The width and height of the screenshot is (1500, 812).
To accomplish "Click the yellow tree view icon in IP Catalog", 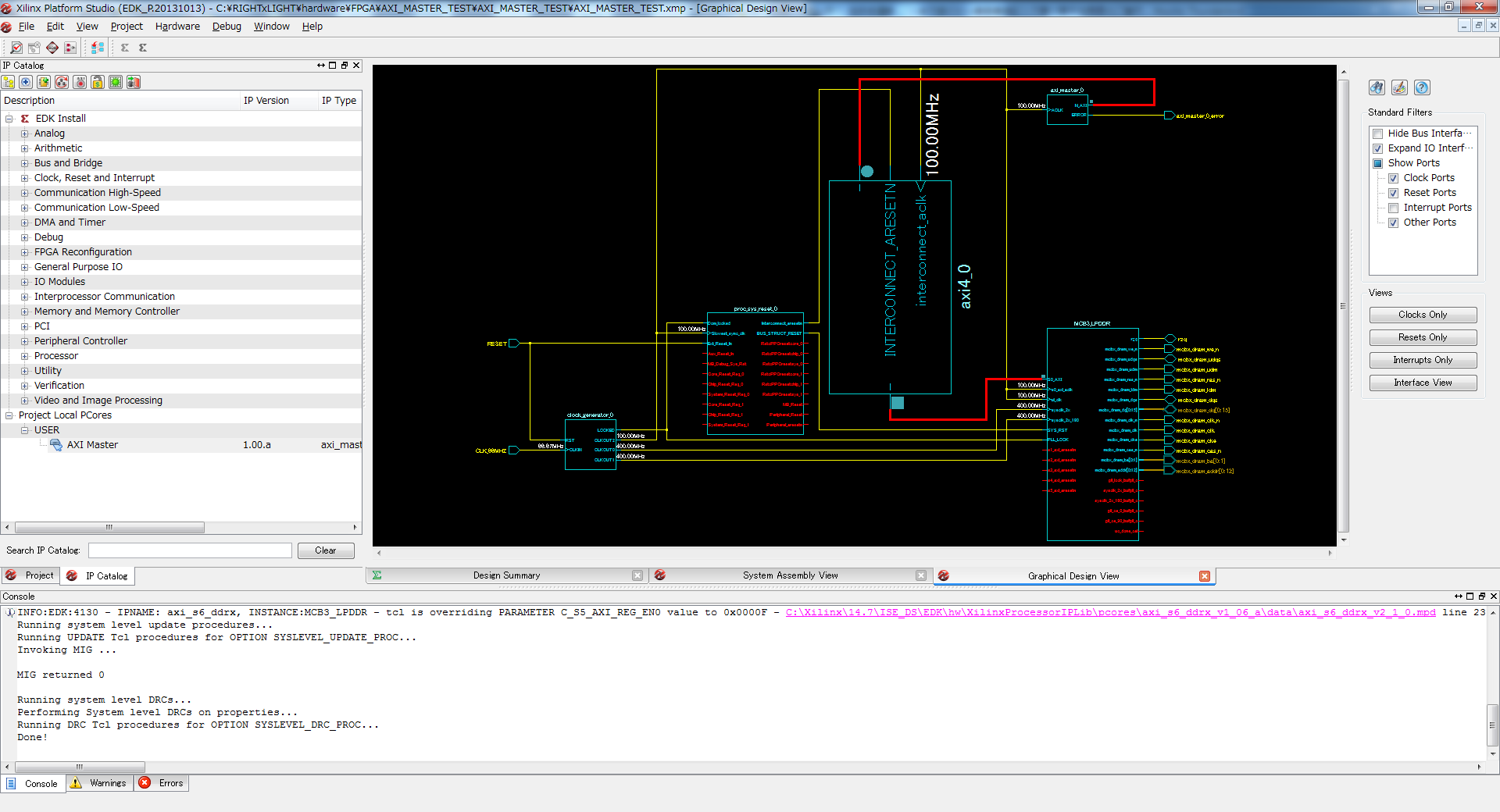I will pyautogui.click(x=9, y=82).
